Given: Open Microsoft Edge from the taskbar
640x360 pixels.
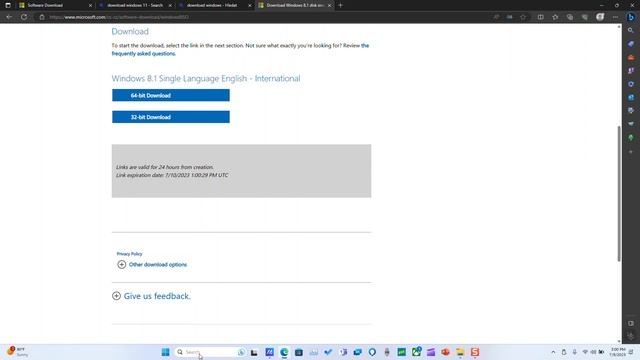Looking at the screenshot, I should pyautogui.click(x=284, y=352).
